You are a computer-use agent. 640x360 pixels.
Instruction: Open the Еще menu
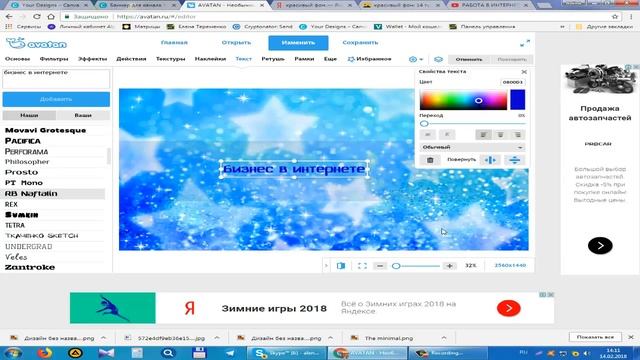click(330, 59)
